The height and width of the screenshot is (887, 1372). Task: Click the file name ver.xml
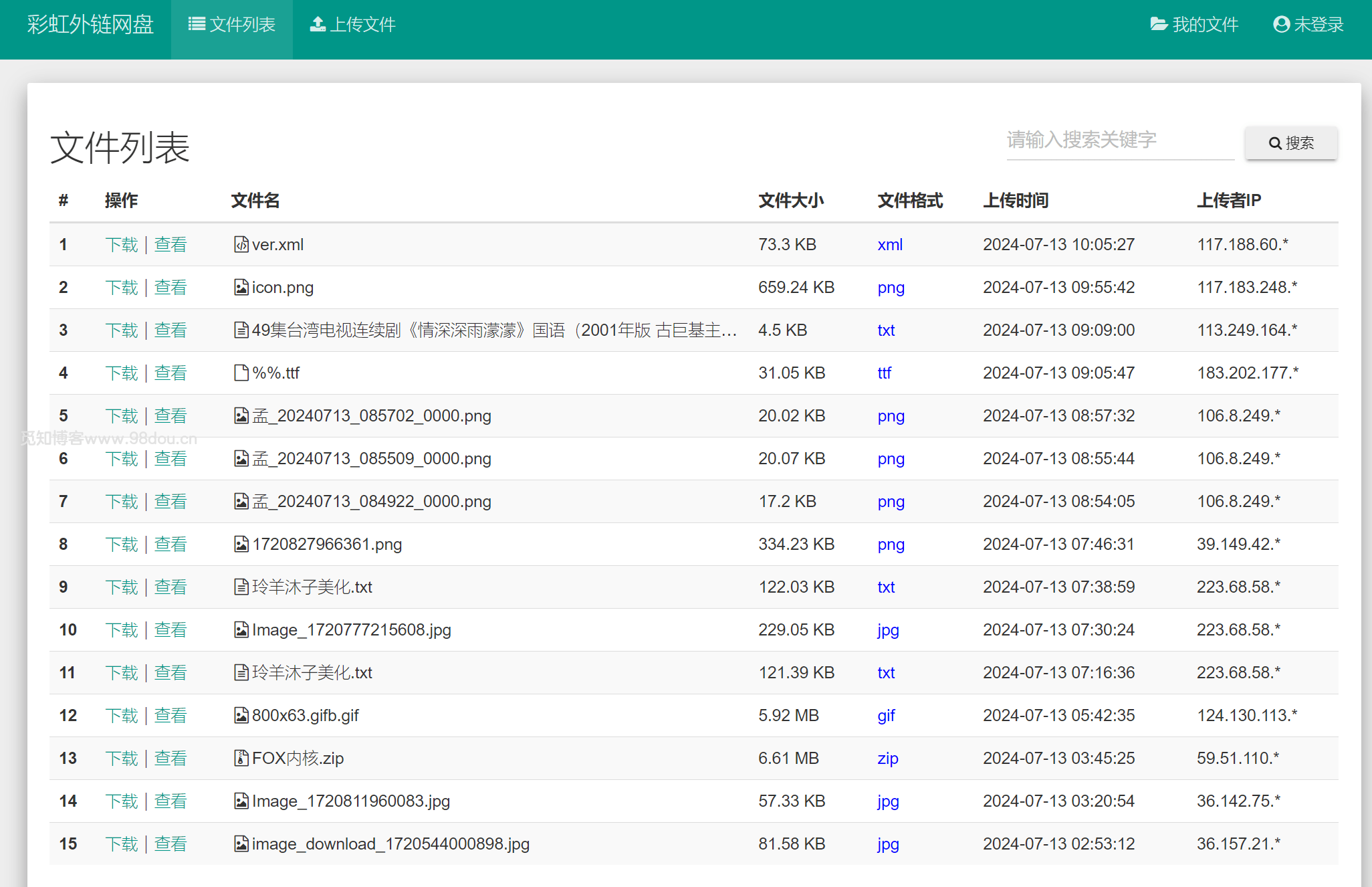tap(277, 245)
